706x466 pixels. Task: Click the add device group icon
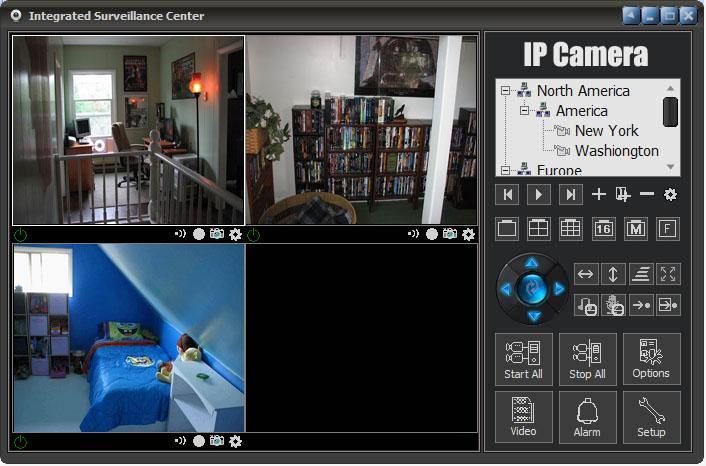click(623, 195)
